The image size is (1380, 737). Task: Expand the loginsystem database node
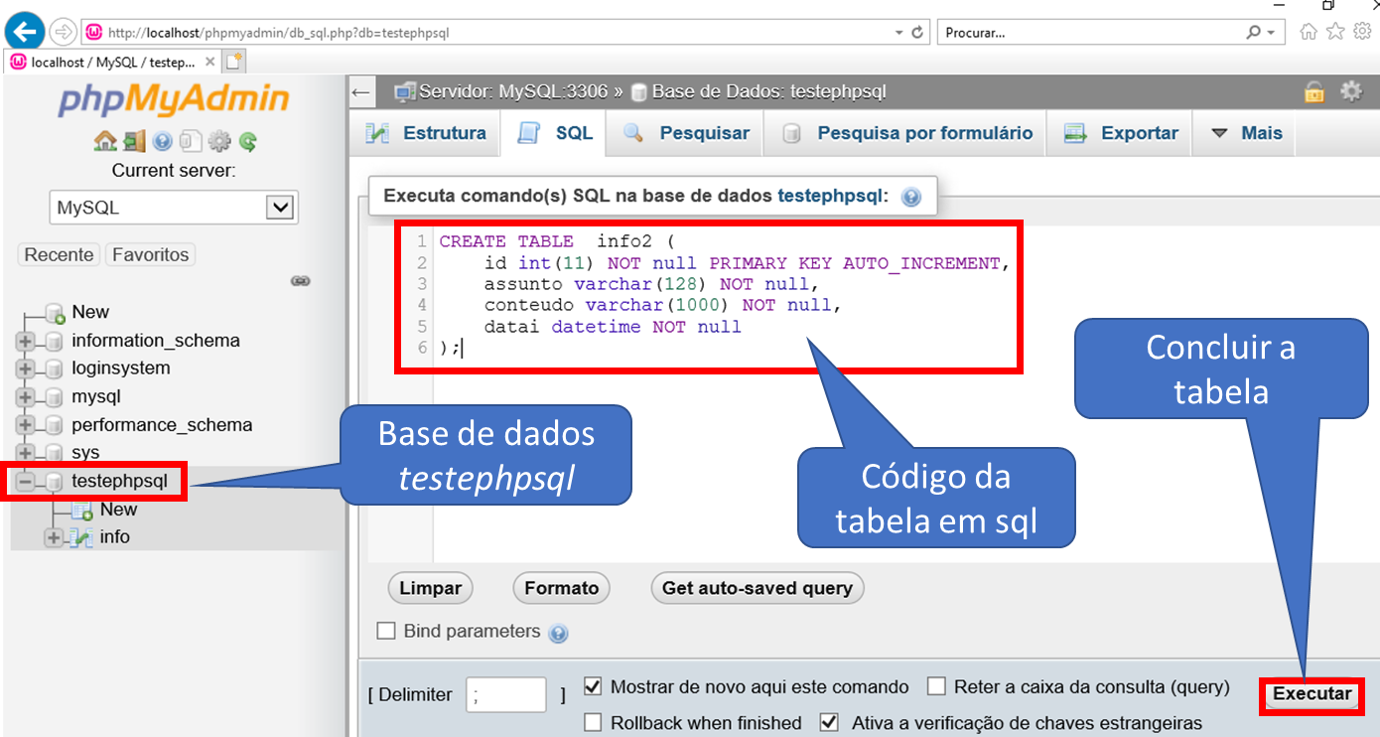point(25,369)
